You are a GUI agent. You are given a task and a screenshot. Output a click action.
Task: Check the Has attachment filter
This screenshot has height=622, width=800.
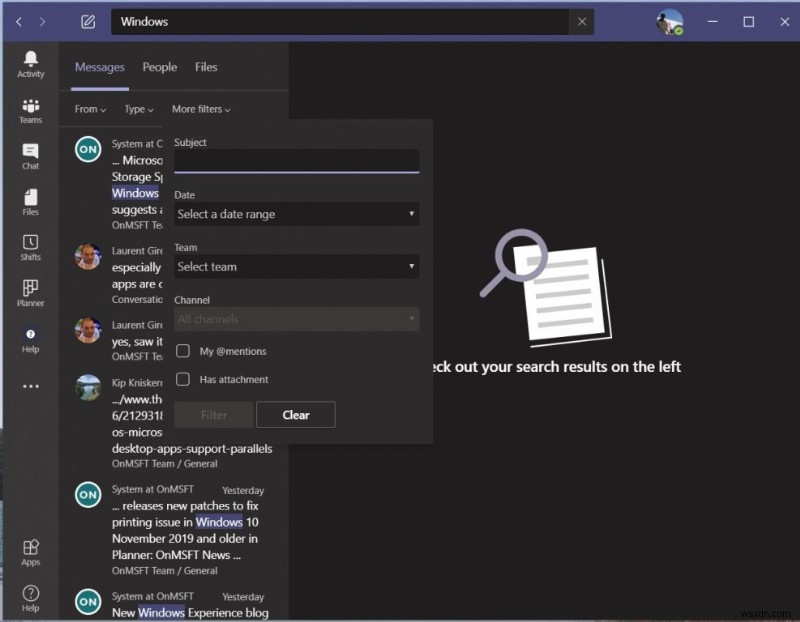(183, 379)
